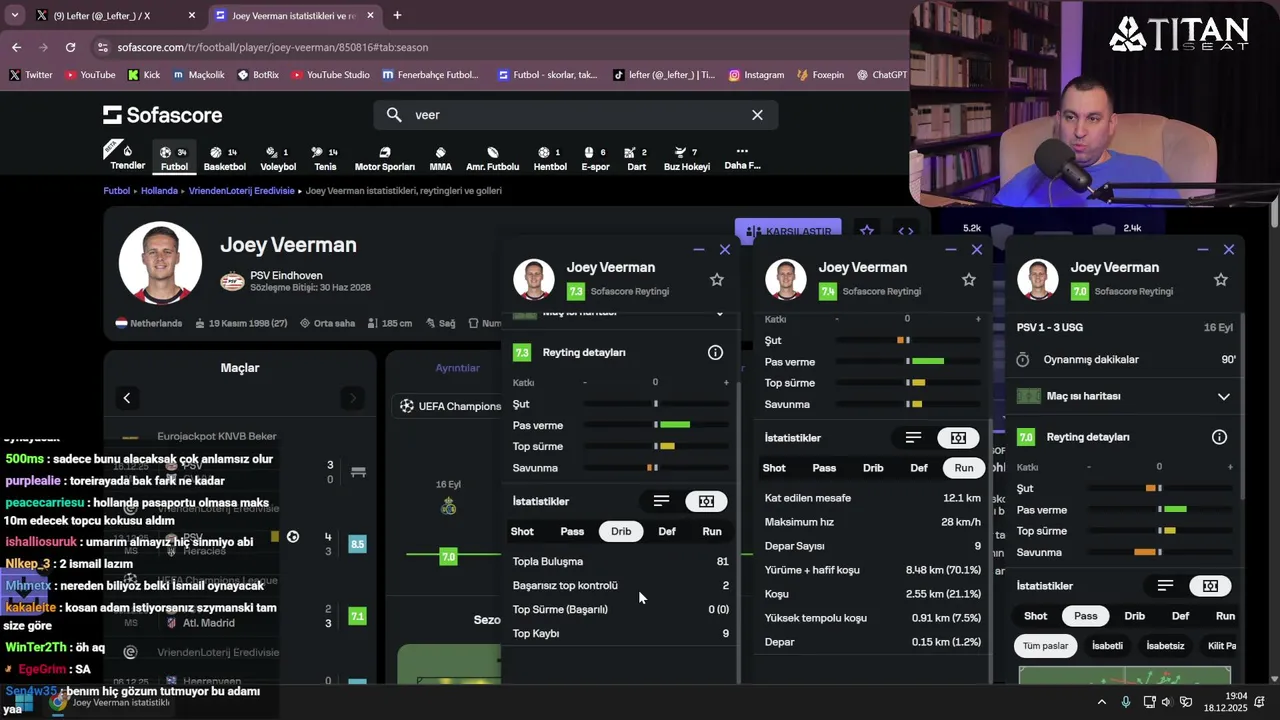Open the UEFA Champions tournament dropdown

click(448, 406)
